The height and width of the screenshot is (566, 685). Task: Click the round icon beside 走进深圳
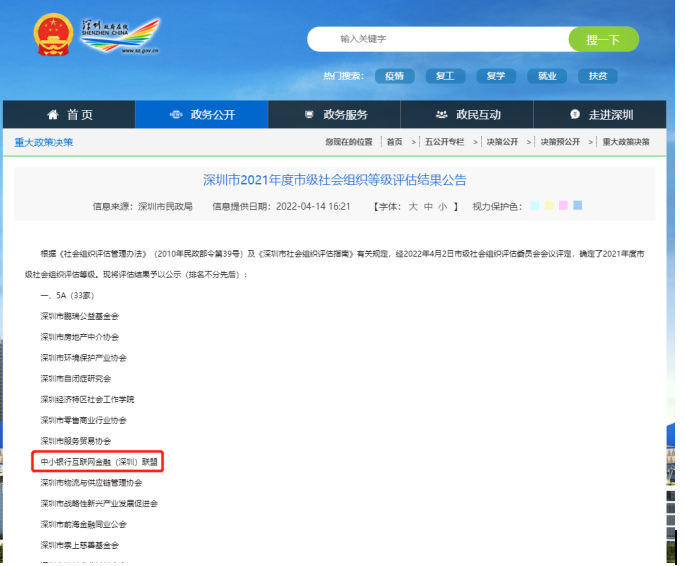coord(575,114)
